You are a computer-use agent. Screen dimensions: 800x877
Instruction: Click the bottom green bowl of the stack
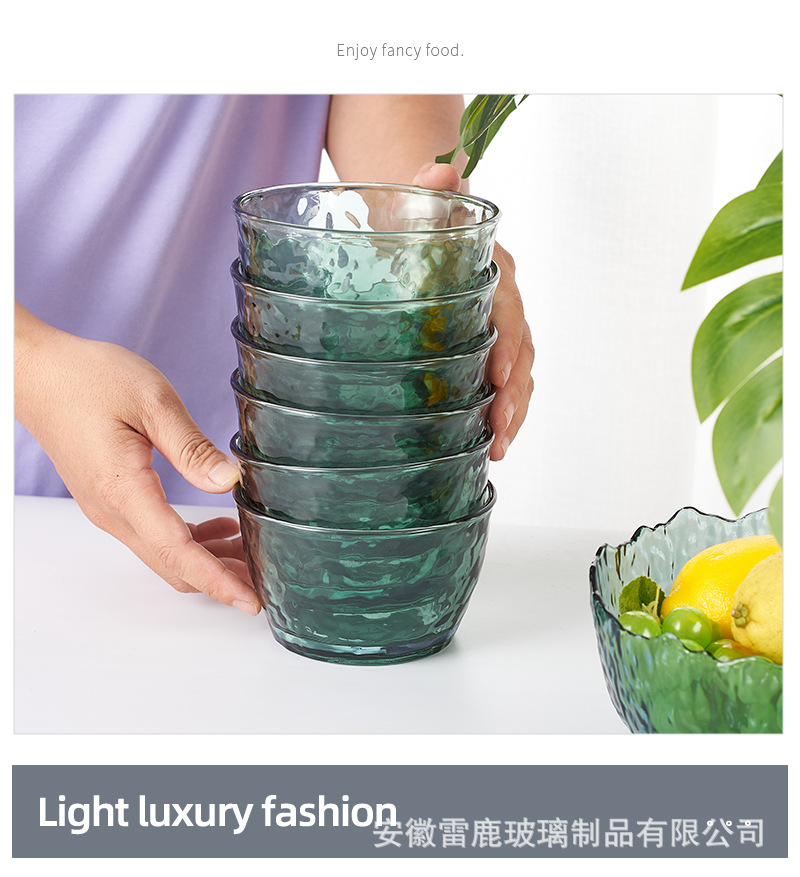coord(365,576)
